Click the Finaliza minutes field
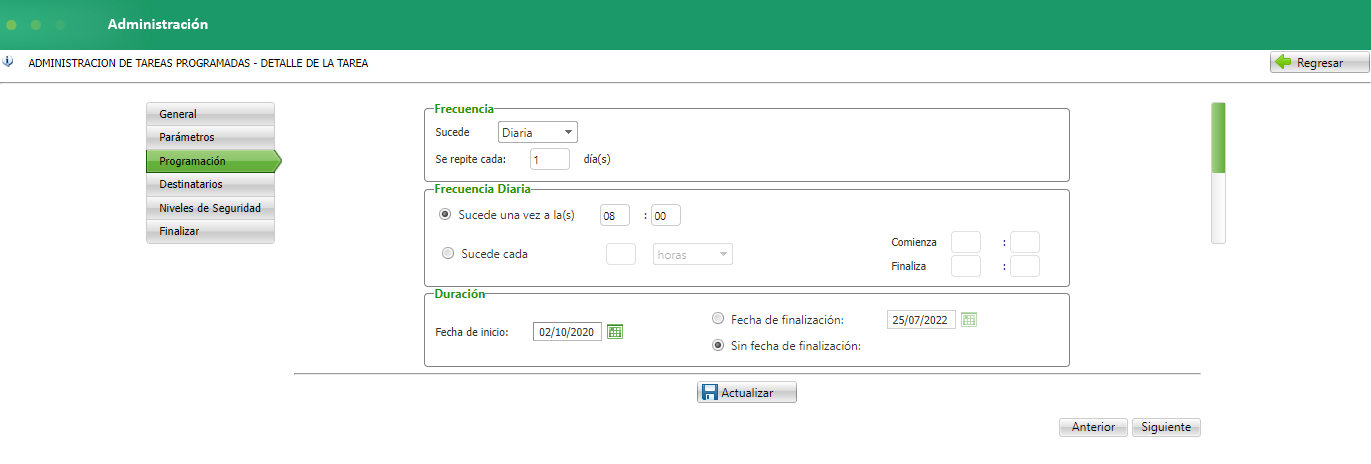This screenshot has width=1371, height=464. (x=1025, y=266)
